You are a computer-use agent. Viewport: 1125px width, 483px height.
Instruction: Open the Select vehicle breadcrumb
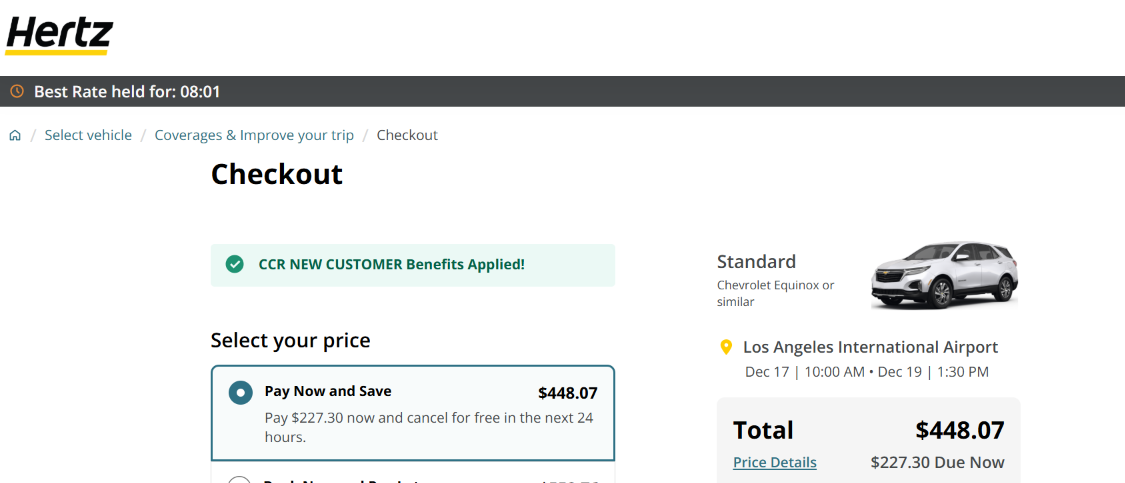click(x=88, y=135)
